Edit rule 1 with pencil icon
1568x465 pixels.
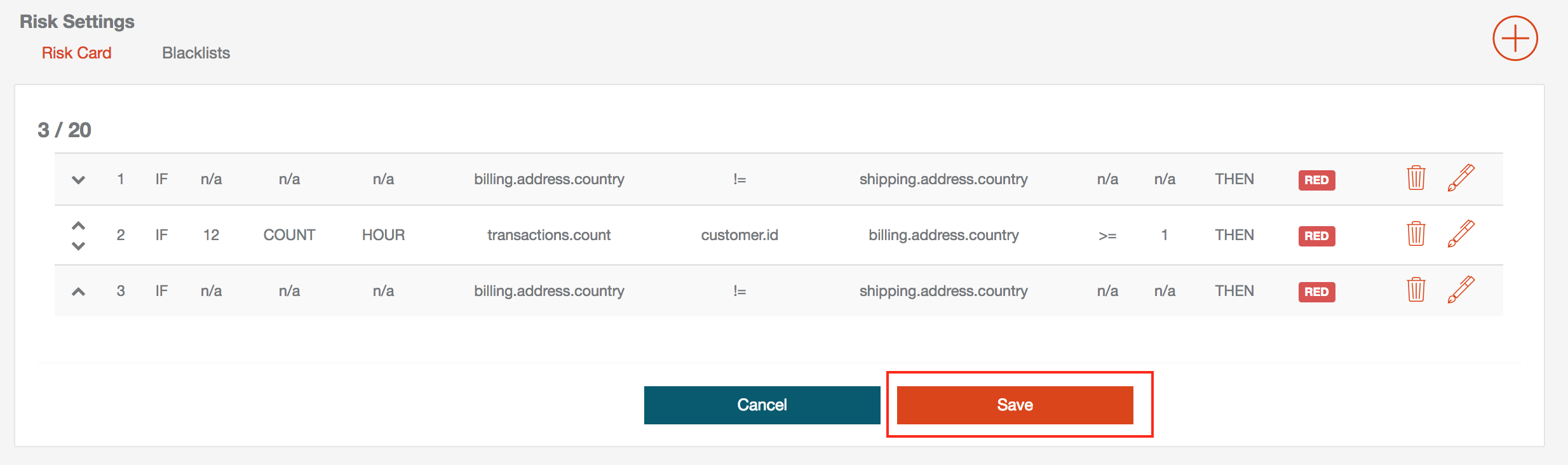click(1461, 178)
